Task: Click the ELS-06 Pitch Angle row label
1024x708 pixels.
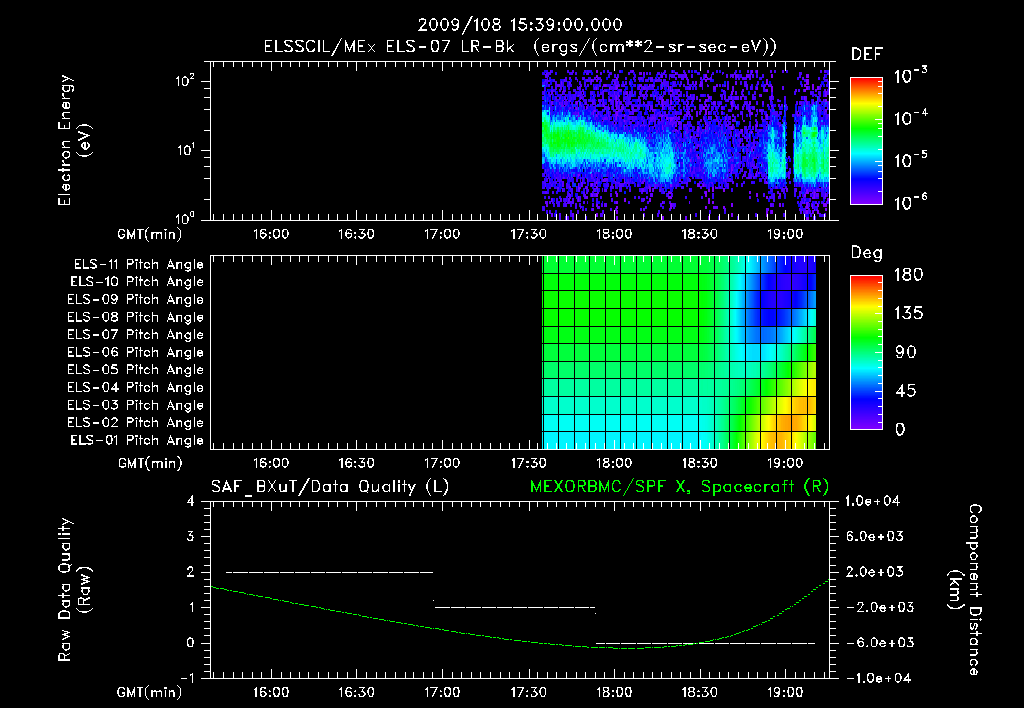Action: (135, 352)
